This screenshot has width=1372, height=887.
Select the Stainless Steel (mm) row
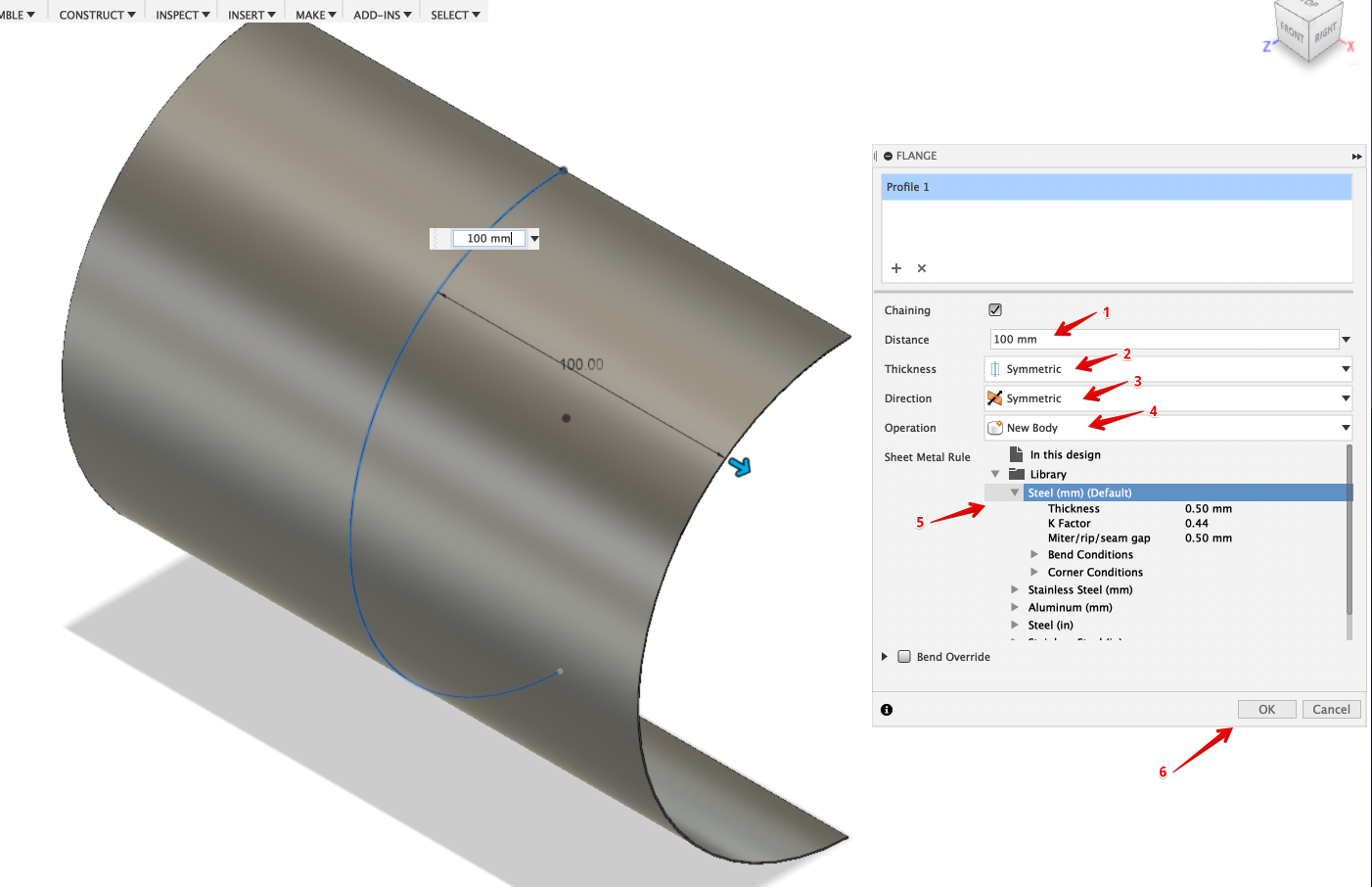[x=1080, y=589]
